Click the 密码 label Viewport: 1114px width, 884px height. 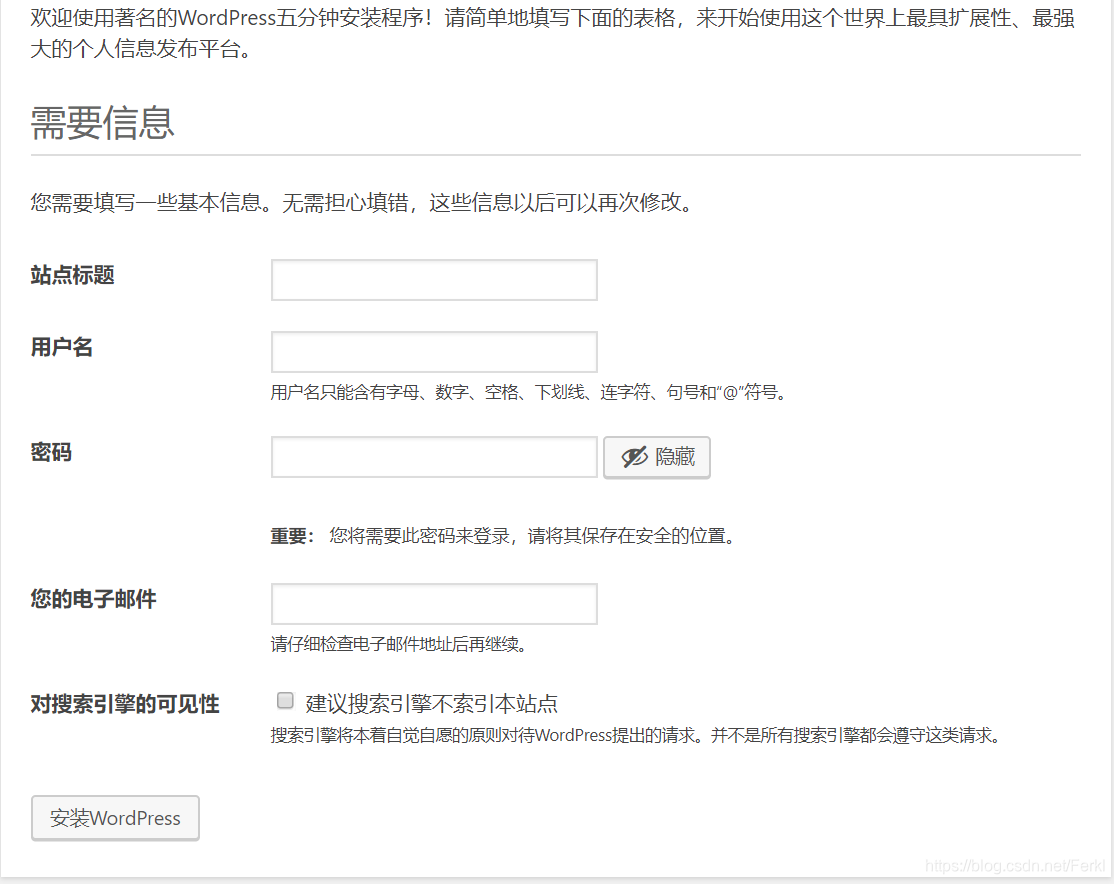[51, 452]
